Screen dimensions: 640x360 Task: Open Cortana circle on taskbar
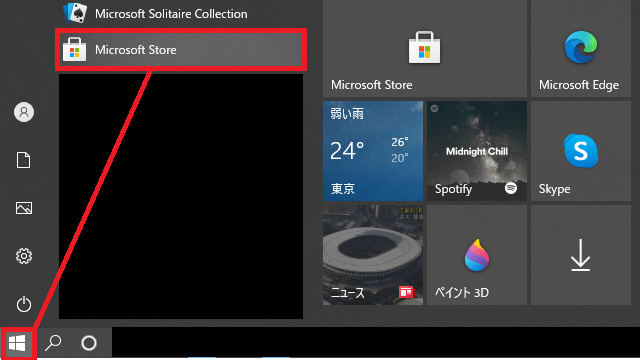(89, 343)
